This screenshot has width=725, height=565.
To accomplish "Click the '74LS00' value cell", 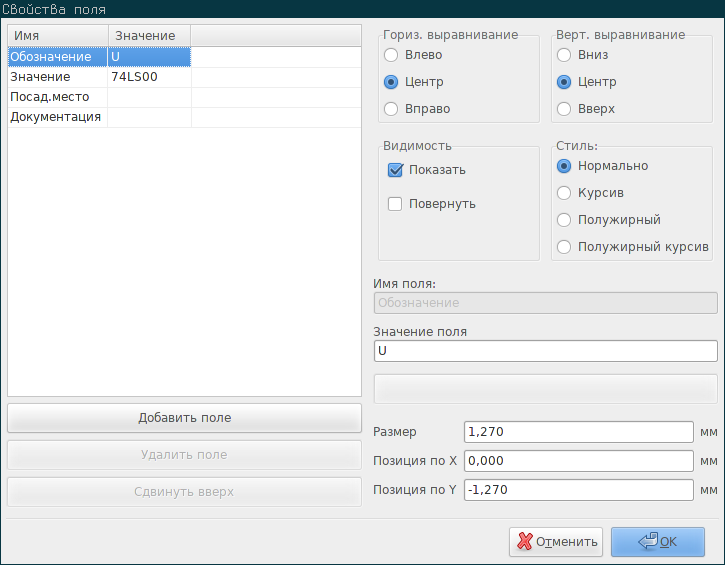I will click(149, 77).
